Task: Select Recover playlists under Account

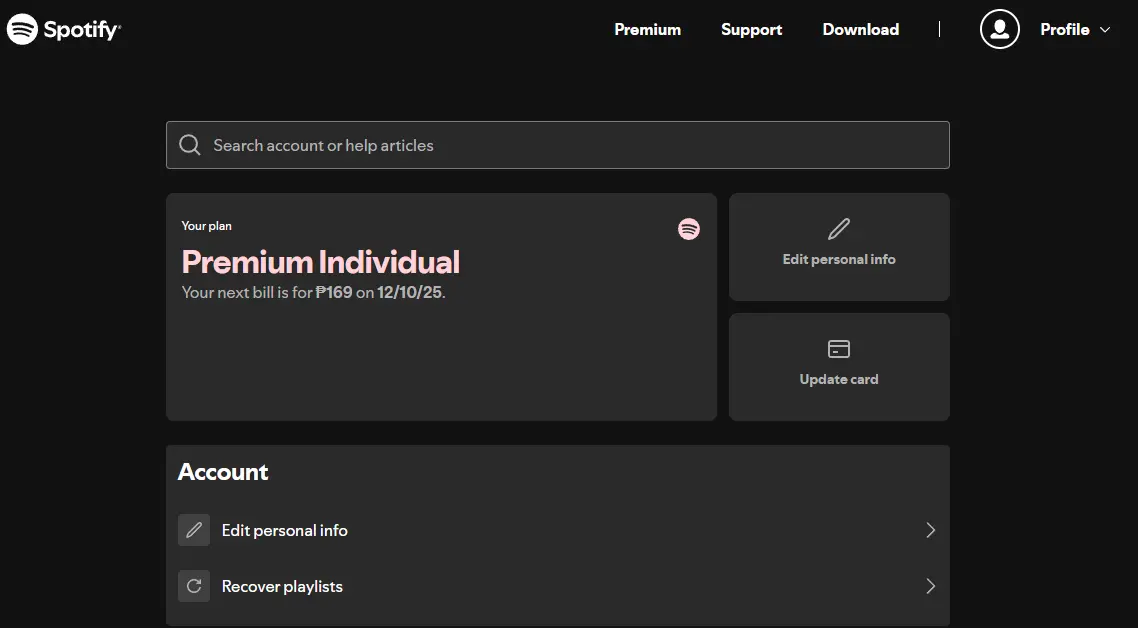Action: click(x=557, y=586)
